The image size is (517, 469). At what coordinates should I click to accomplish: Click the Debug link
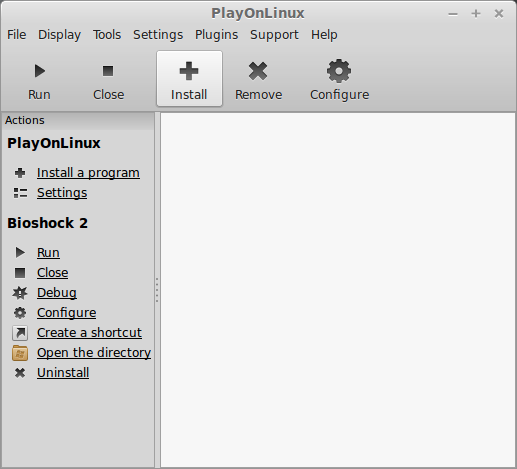tap(57, 293)
